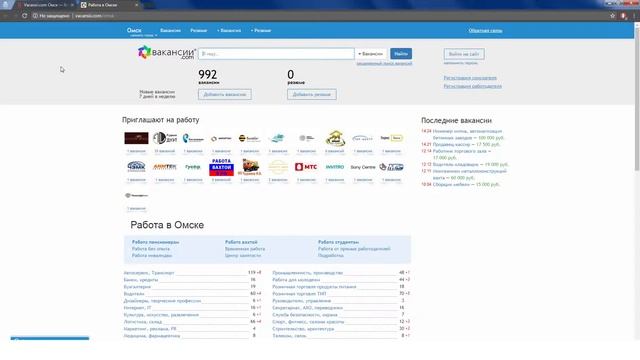
Task: Open the Автосервис, Транспорт category
Action: (149, 273)
